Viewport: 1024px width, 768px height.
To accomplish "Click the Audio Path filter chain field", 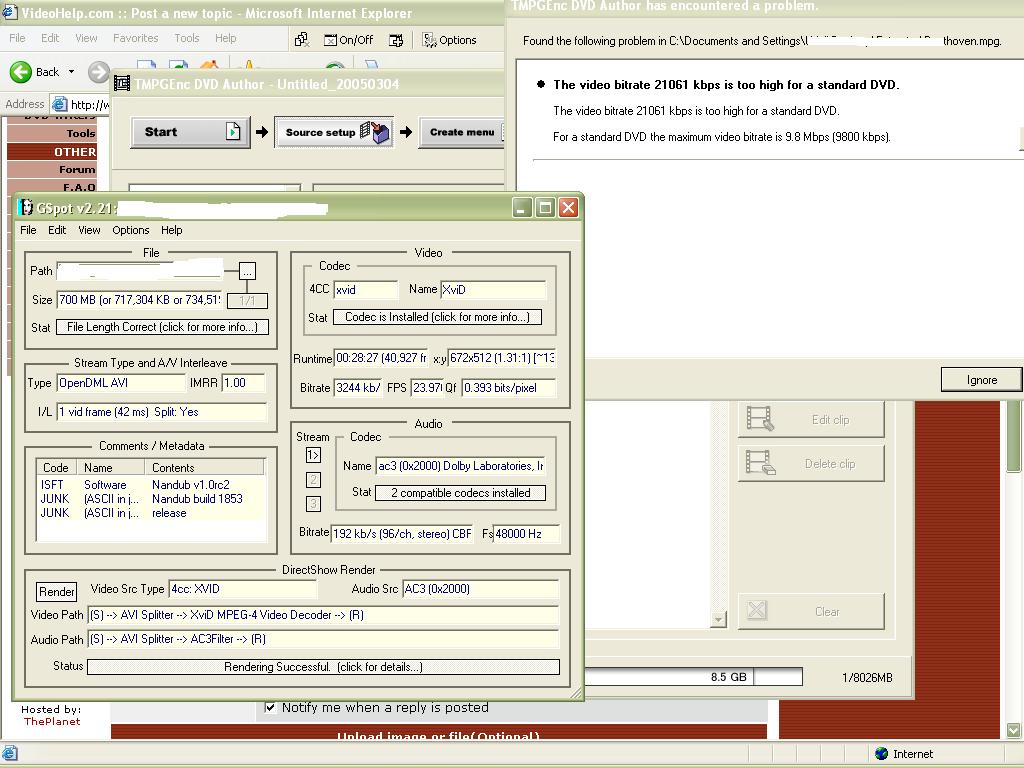I will click(x=323, y=639).
